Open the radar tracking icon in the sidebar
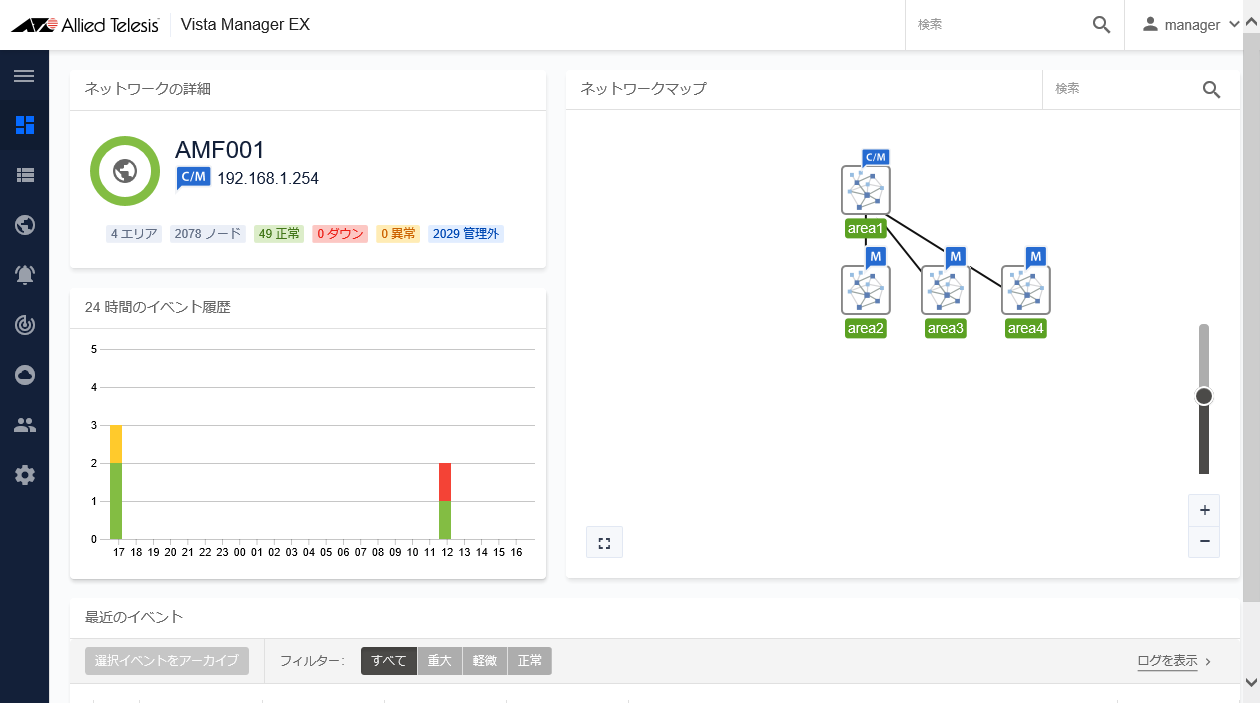This screenshot has width=1260, height=703. point(25,325)
